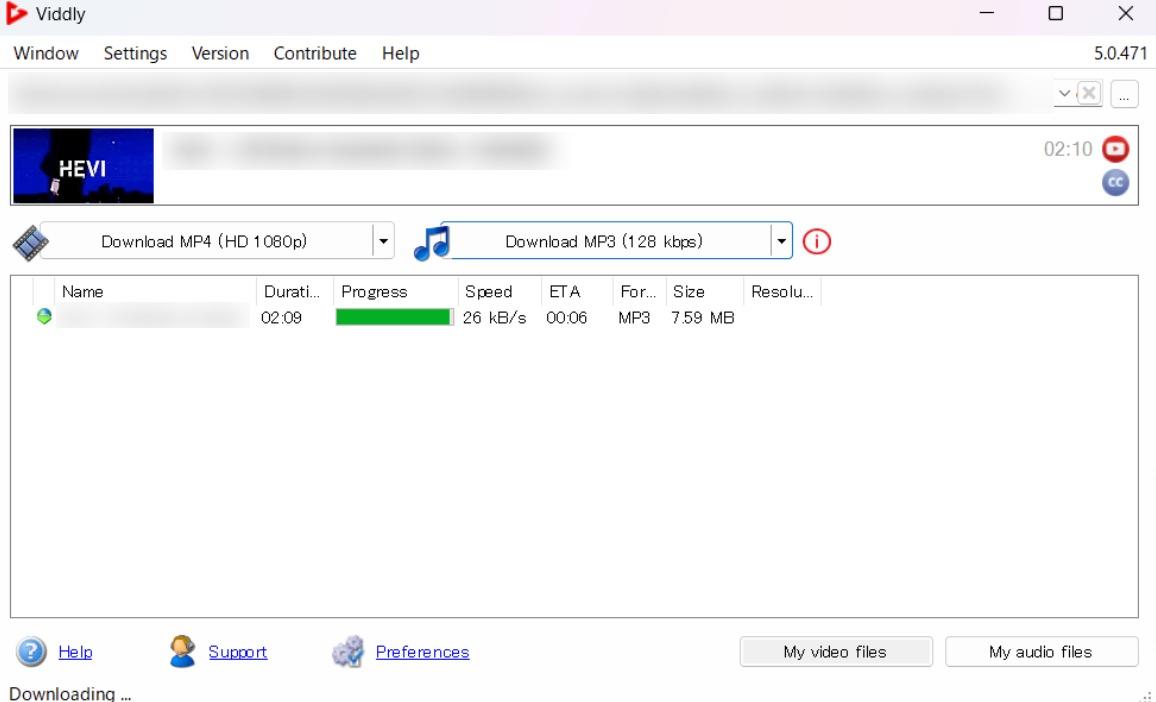Expand the MP4 quality dropdown arrow

coord(383,241)
